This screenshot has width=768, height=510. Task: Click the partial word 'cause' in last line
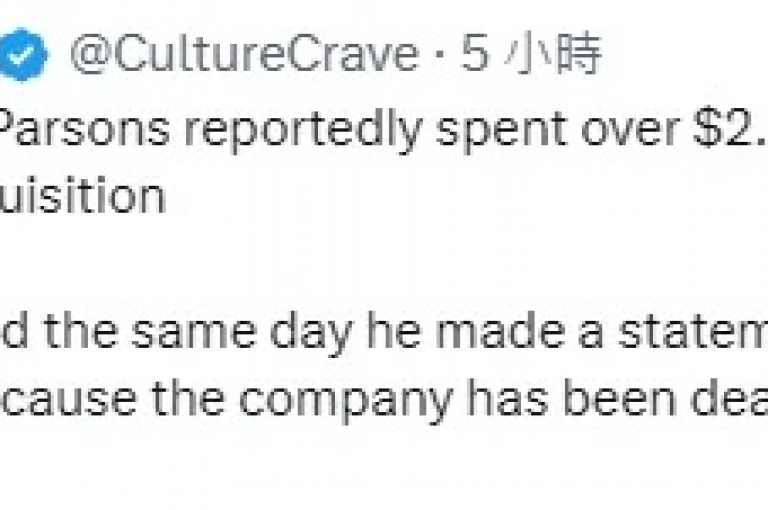tap(69, 401)
